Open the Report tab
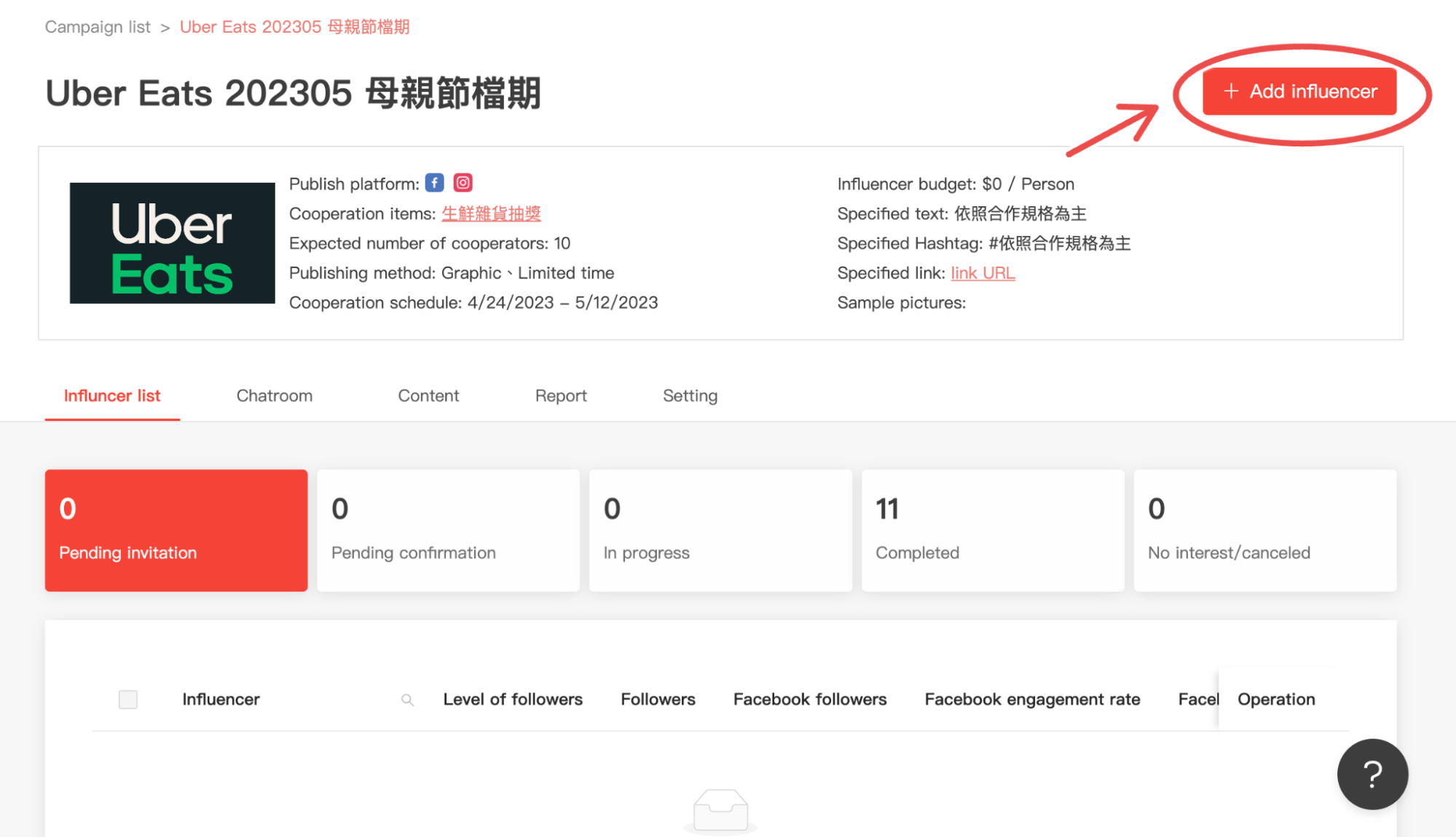Image resolution: width=1456 pixels, height=837 pixels. (x=561, y=396)
